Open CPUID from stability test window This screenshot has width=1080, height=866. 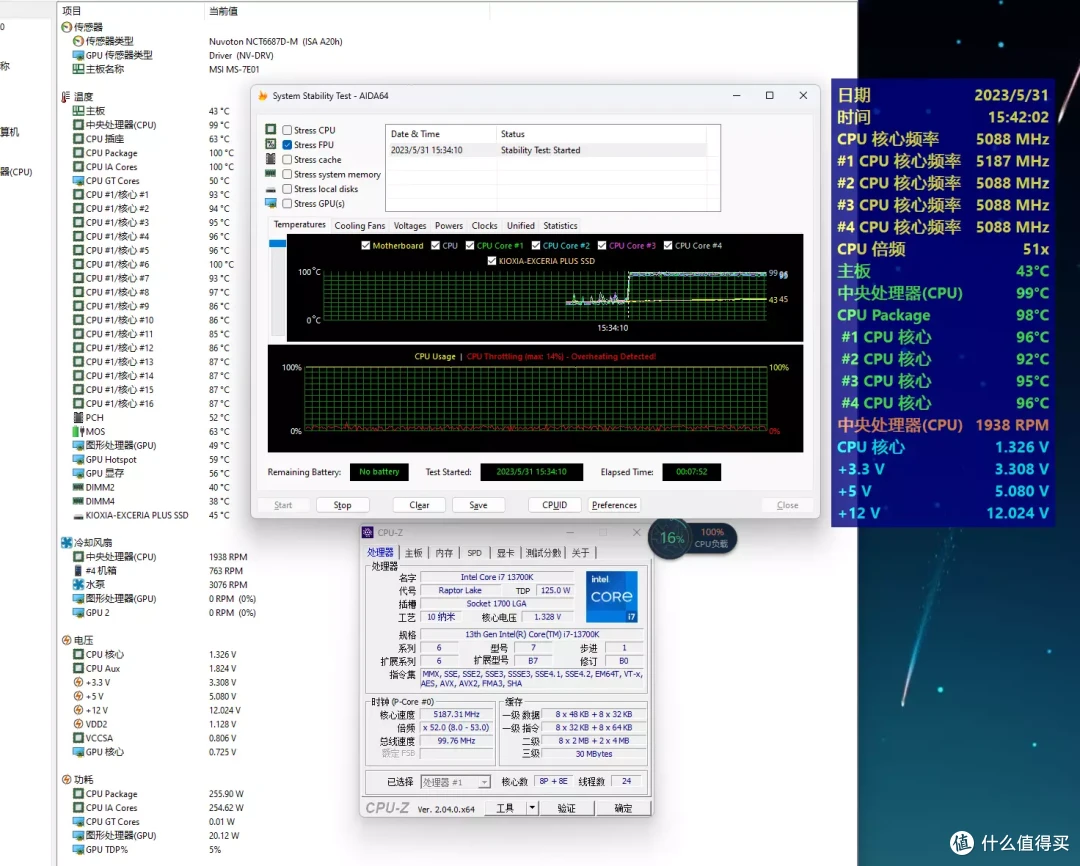(554, 505)
